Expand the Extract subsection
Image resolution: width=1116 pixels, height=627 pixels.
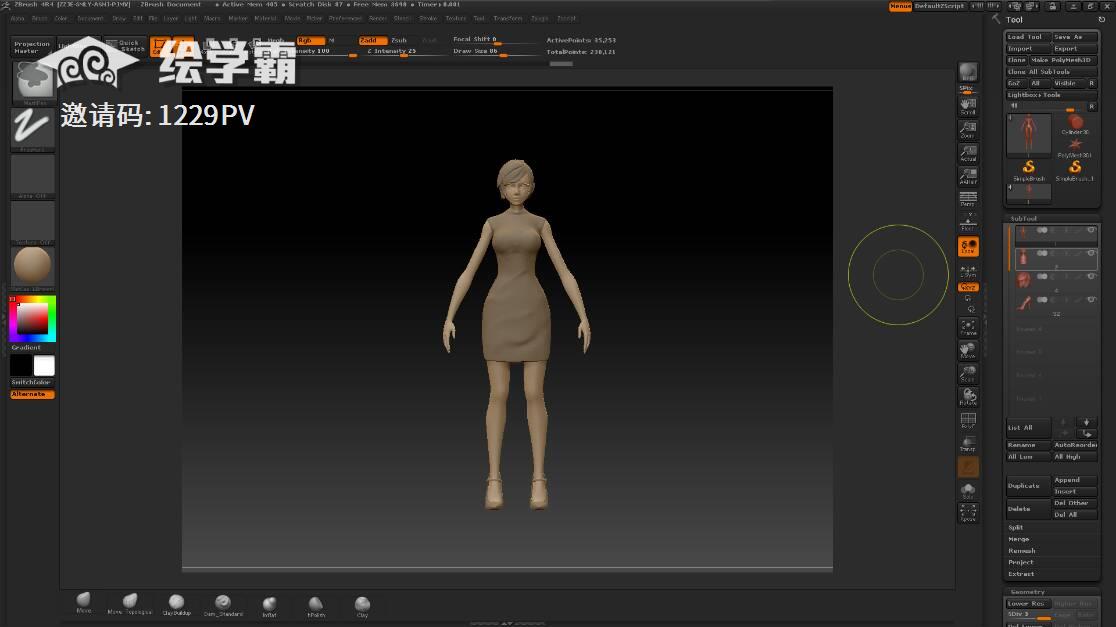pos(1021,574)
